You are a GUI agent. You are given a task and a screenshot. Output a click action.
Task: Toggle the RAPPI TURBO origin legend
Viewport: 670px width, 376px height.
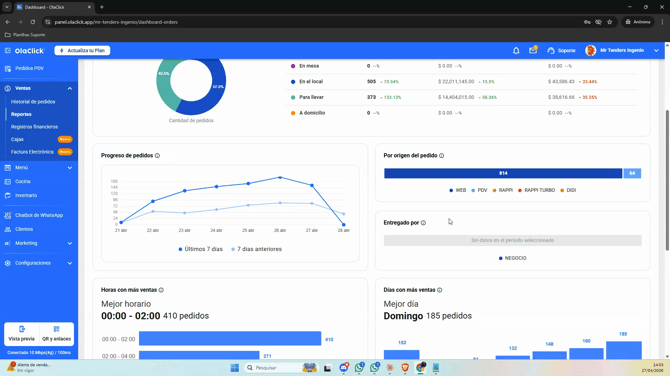tap(536, 190)
